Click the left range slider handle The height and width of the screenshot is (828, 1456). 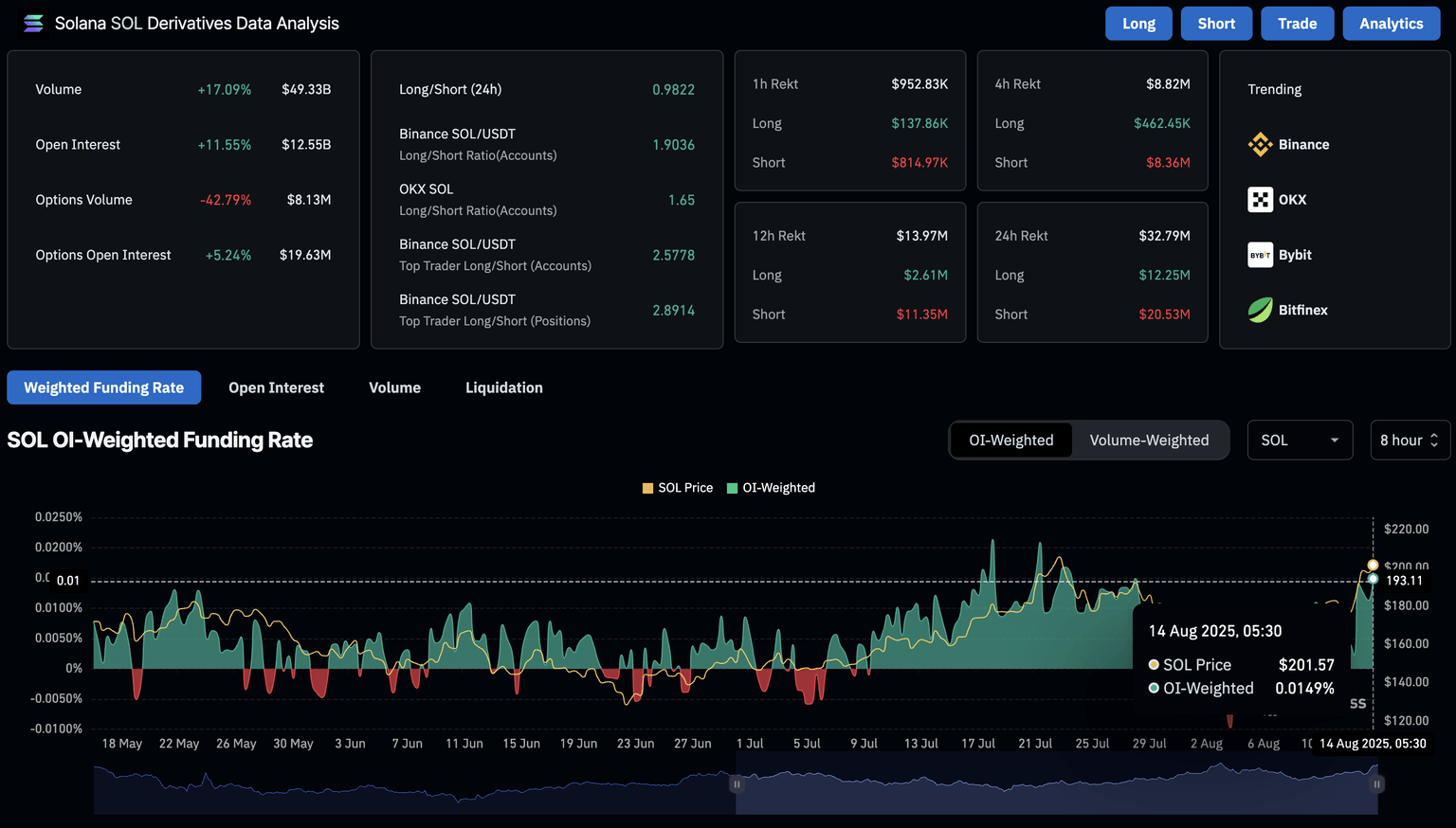point(737,784)
